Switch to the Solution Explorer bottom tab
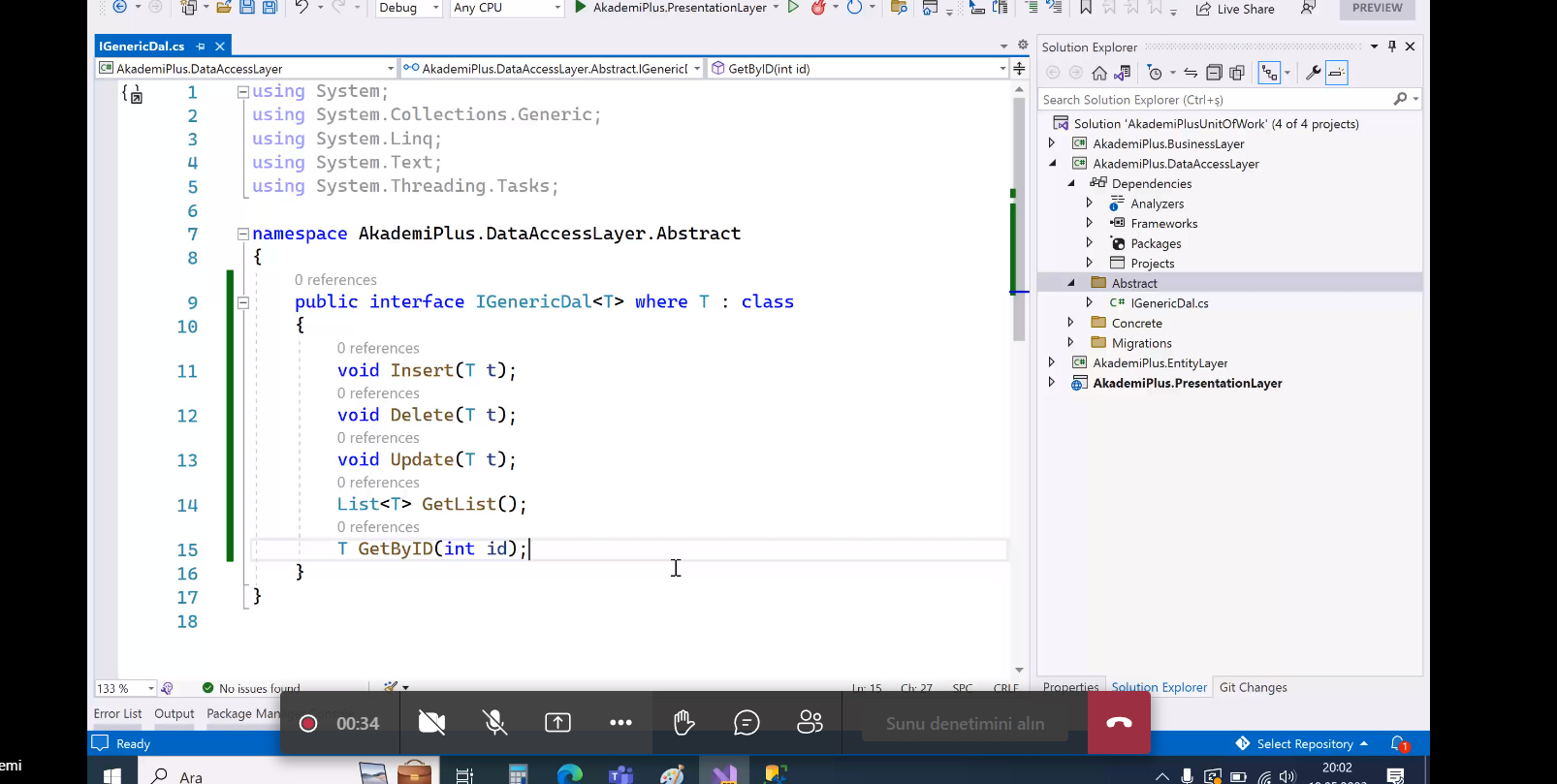The height and width of the screenshot is (784, 1557). click(1159, 687)
